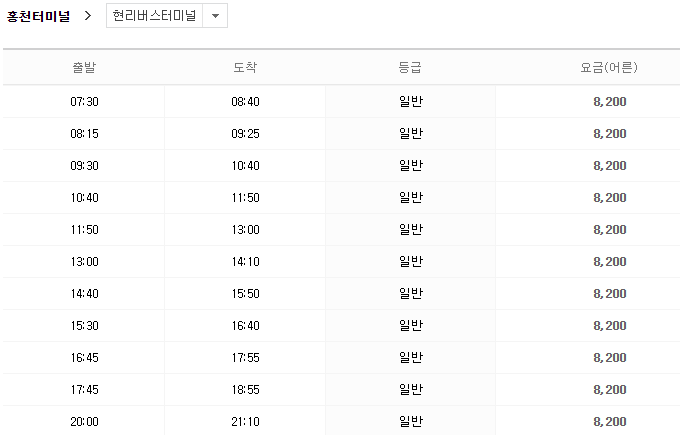Click the 13:00 departure time
This screenshot has height=435, width=680.
[84, 262]
